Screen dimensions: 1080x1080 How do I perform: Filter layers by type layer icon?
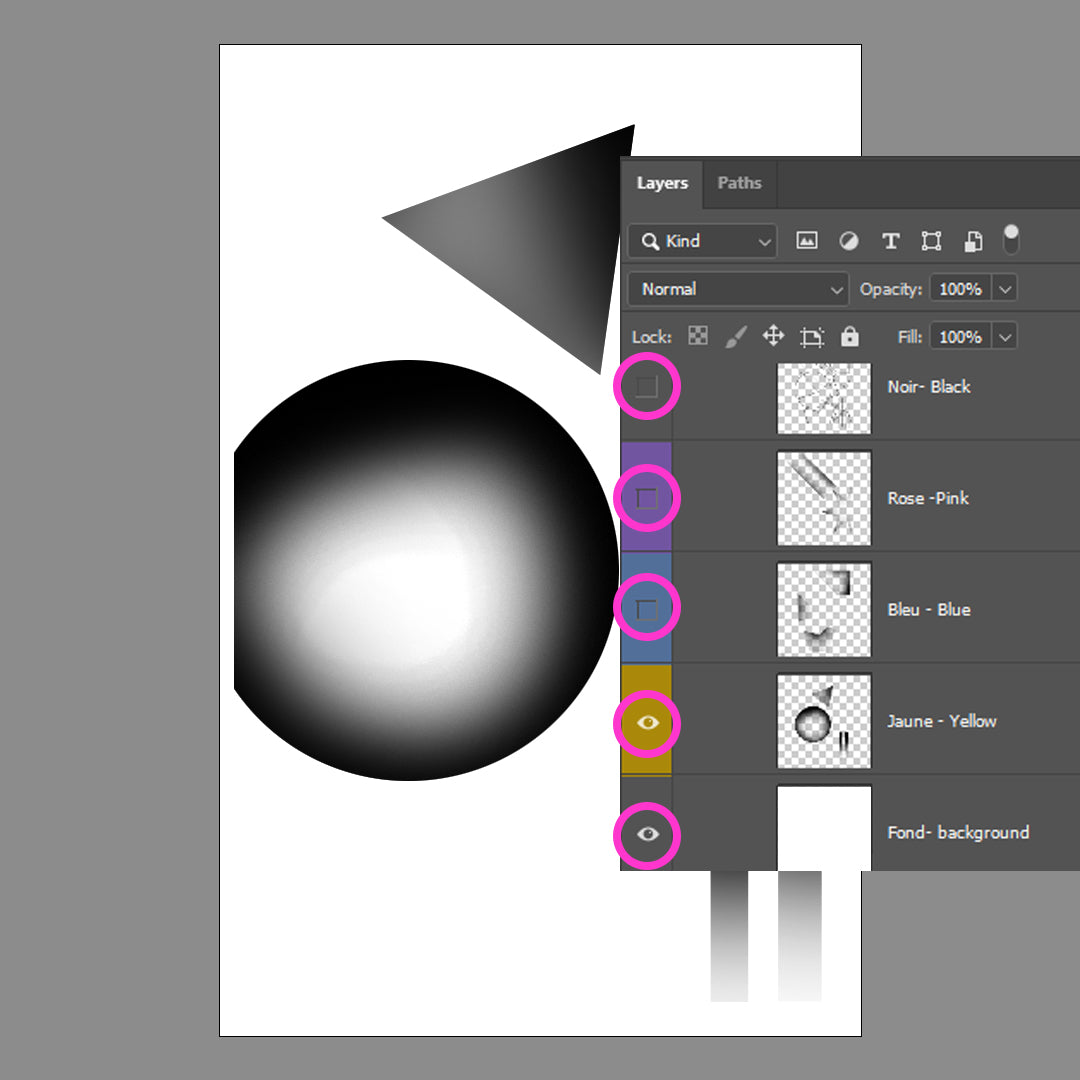pyautogui.click(x=890, y=241)
